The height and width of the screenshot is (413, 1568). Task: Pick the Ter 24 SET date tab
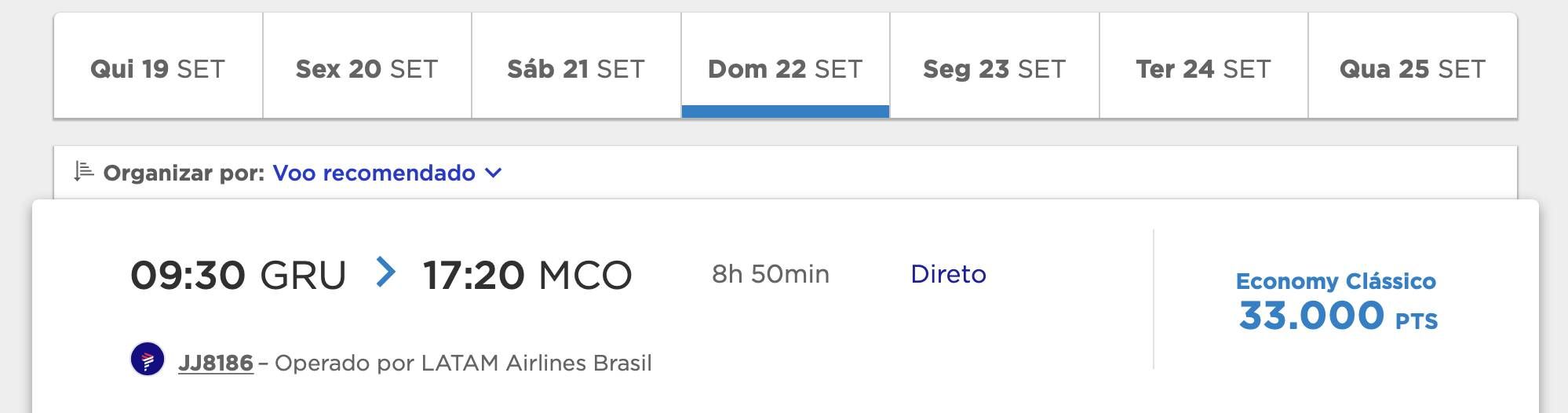[1204, 66]
